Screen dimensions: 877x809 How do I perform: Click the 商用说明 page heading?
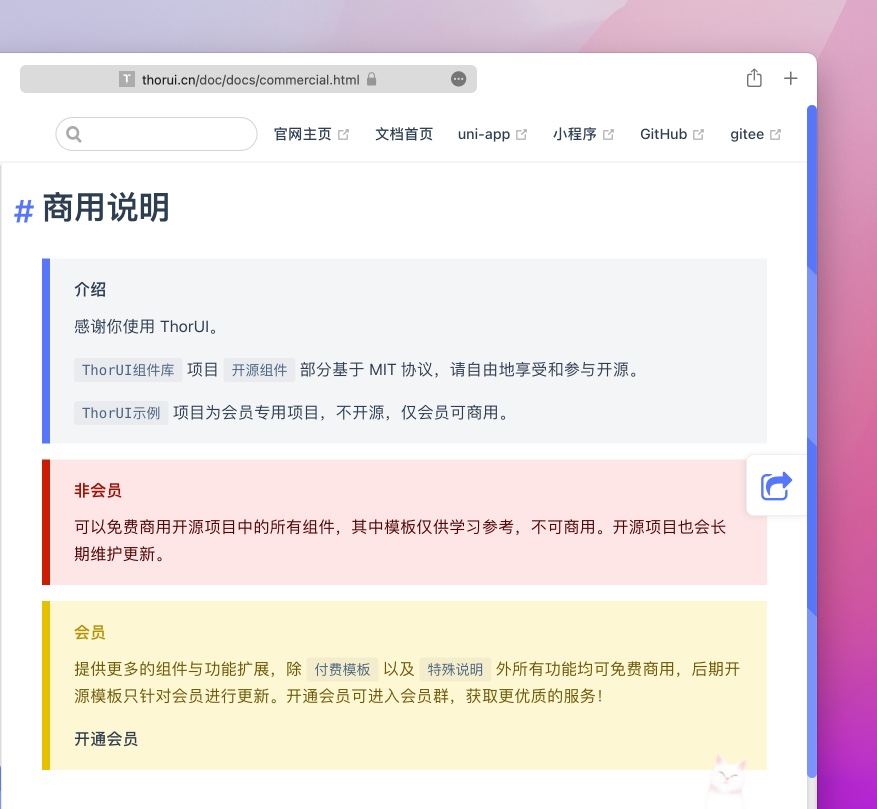(106, 208)
